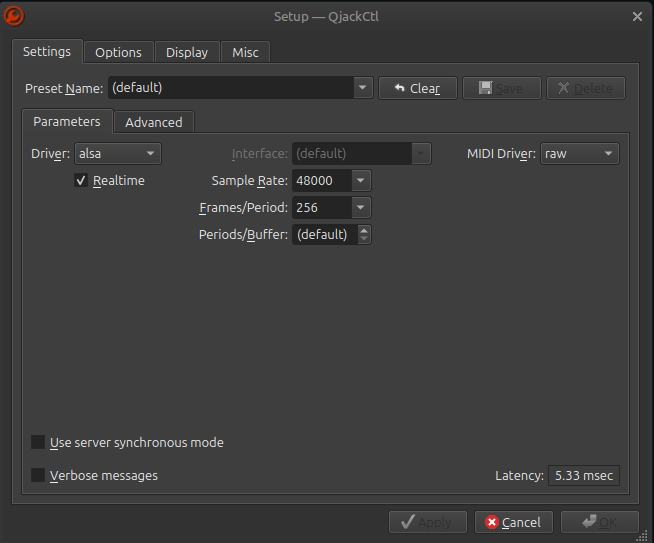Click the OK button
Screen dimensions: 654x543
pyautogui.click(x=600, y=522)
